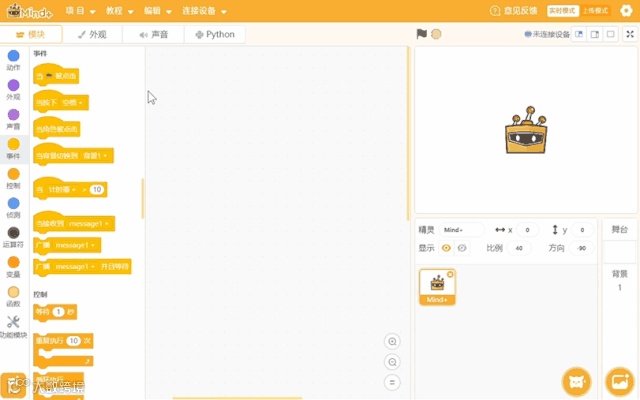Image resolution: width=640 pixels, height=400 pixels.
Task: Click 当角色被点击 block
Action: pos(56,129)
